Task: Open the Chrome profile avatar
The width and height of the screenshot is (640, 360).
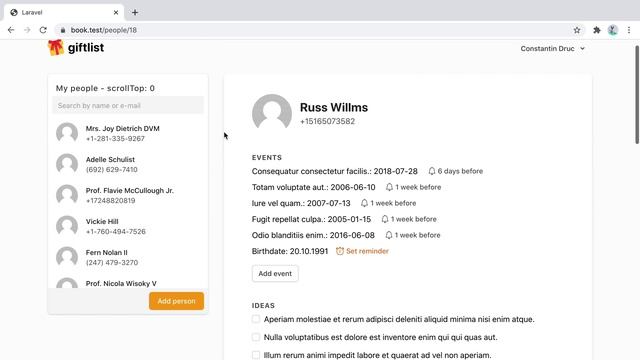Action: [613, 30]
